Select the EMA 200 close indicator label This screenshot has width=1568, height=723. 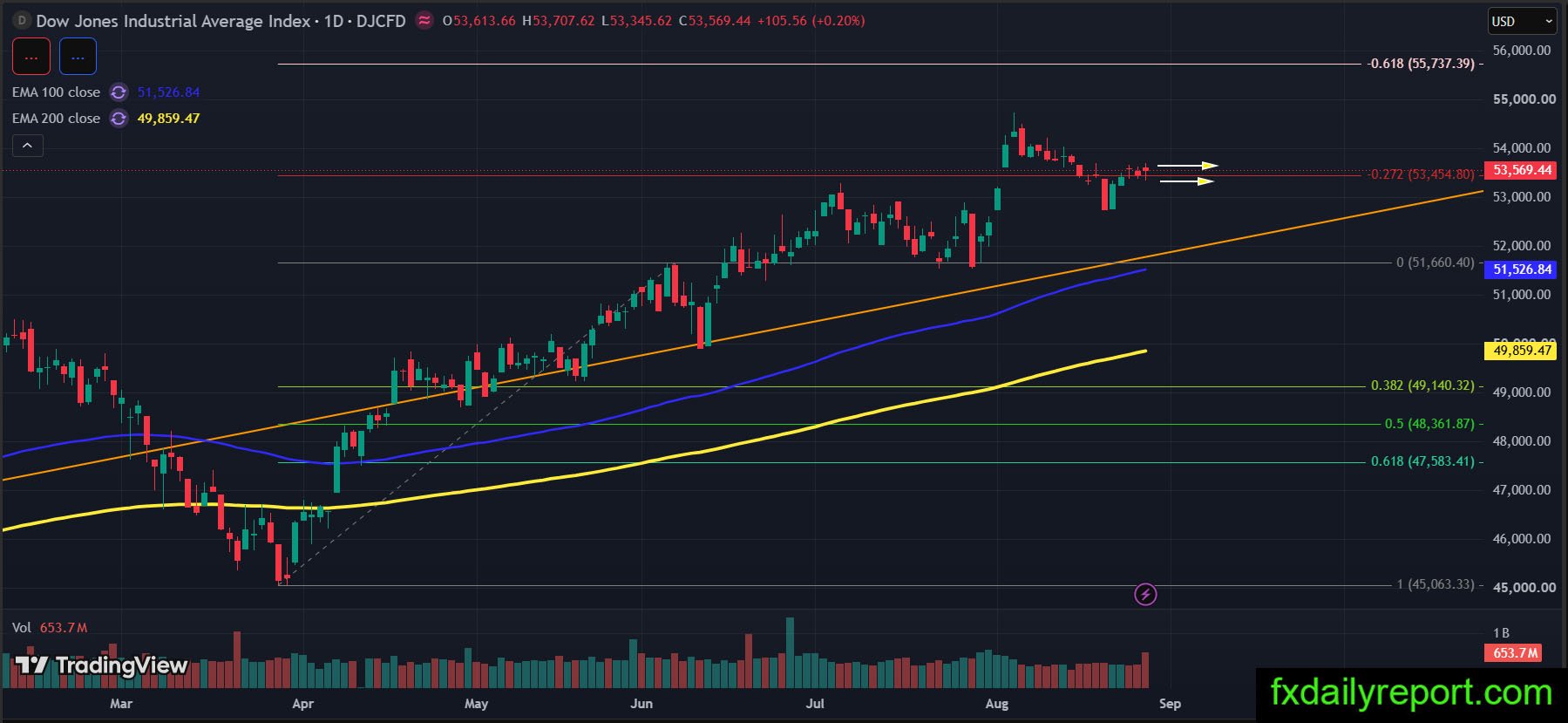point(56,119)
